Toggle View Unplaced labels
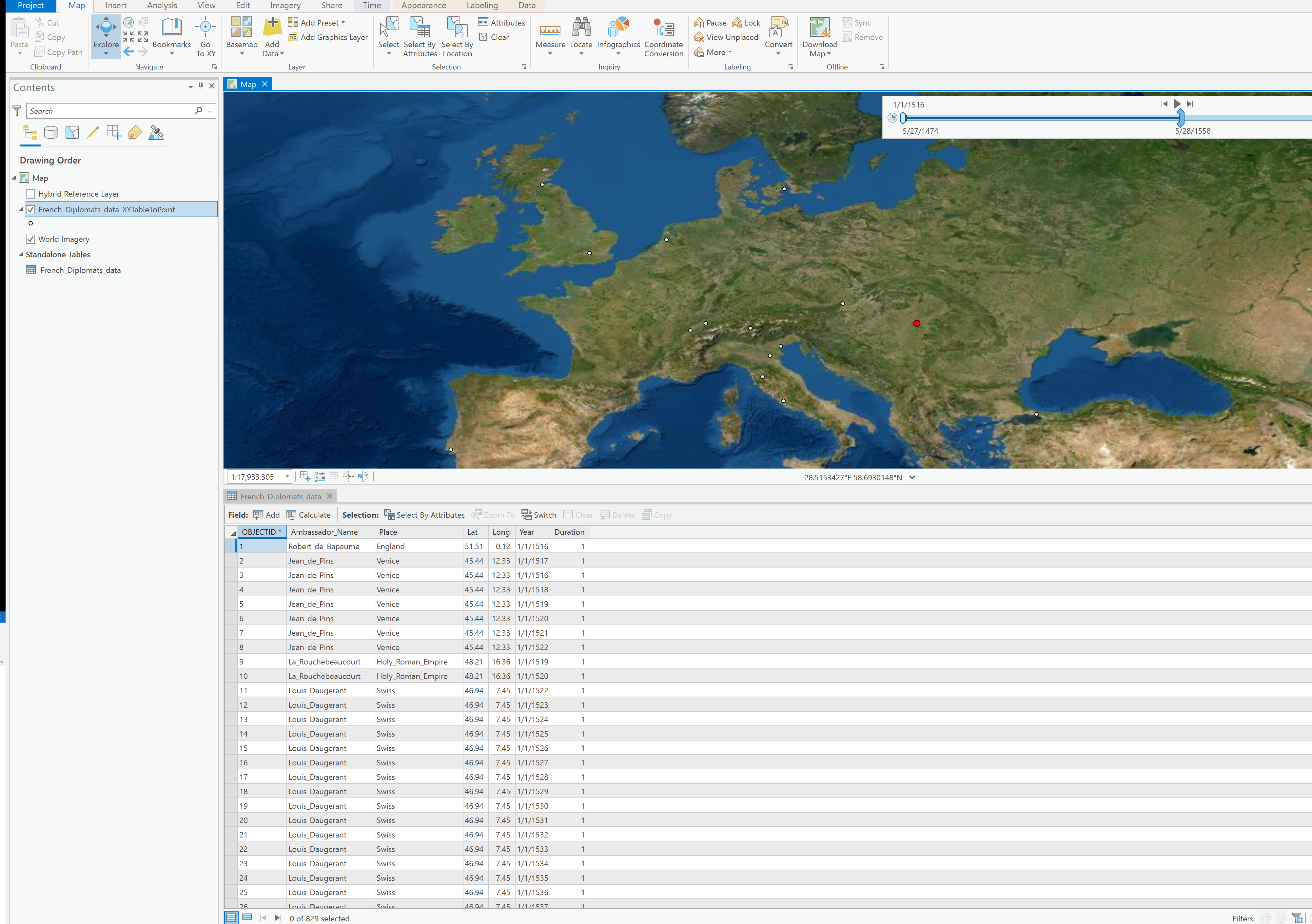Screen dimensions: 1312x924 coord(726,37)
